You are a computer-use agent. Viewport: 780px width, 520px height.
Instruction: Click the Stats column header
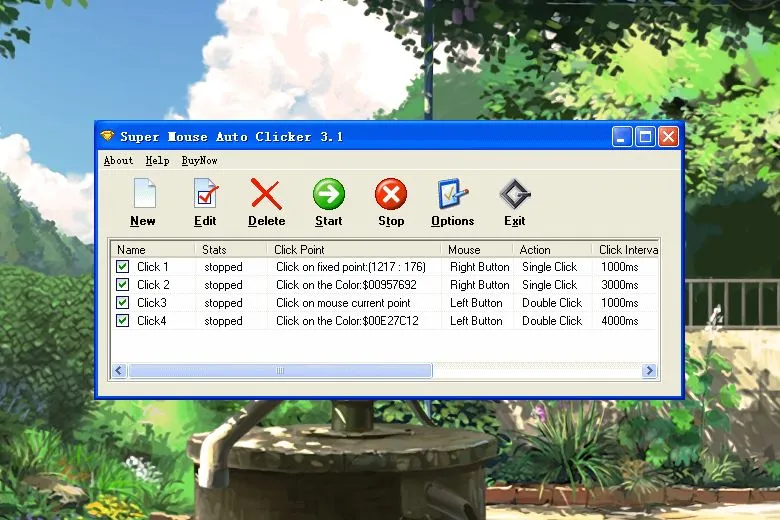[231, 249]
